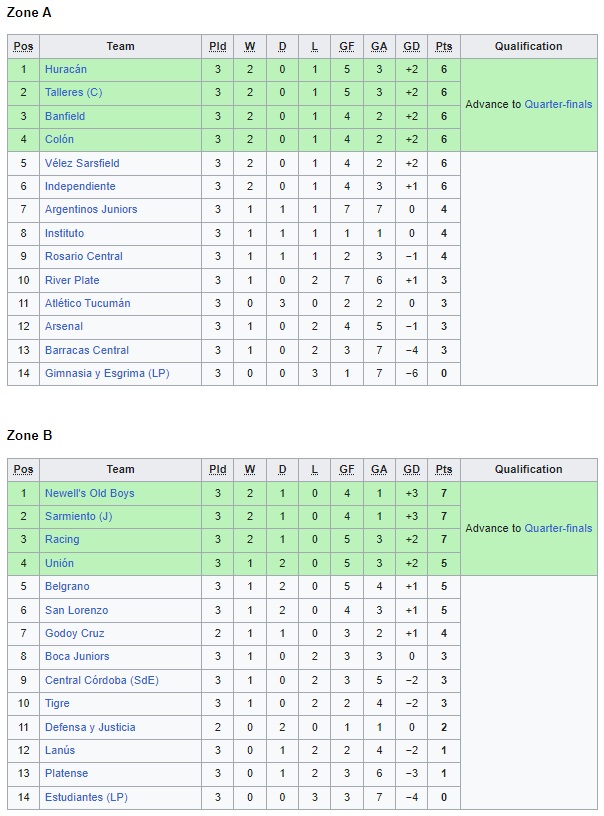This screenshot has width=604, height=816.
Task: Open Quarter-finals link in Zone A table
Action: click(x=558, y=104)
